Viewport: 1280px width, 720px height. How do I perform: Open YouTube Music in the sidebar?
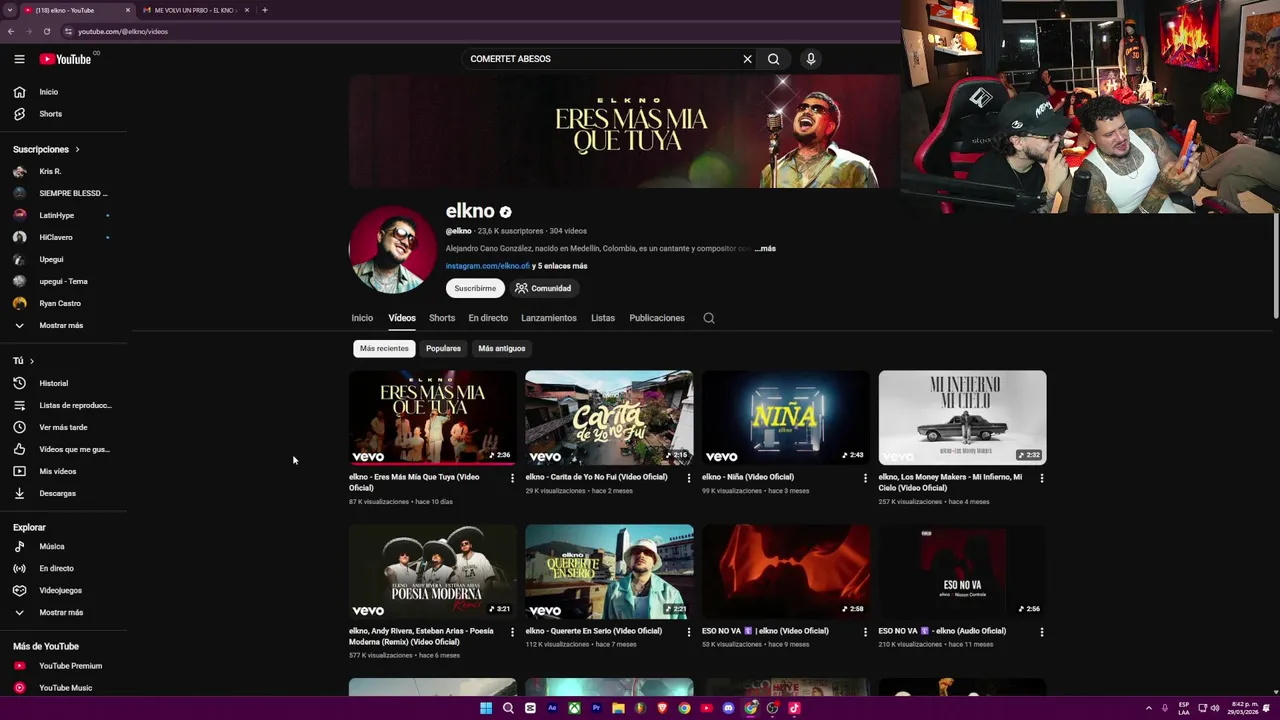click(x=64, y=688)
